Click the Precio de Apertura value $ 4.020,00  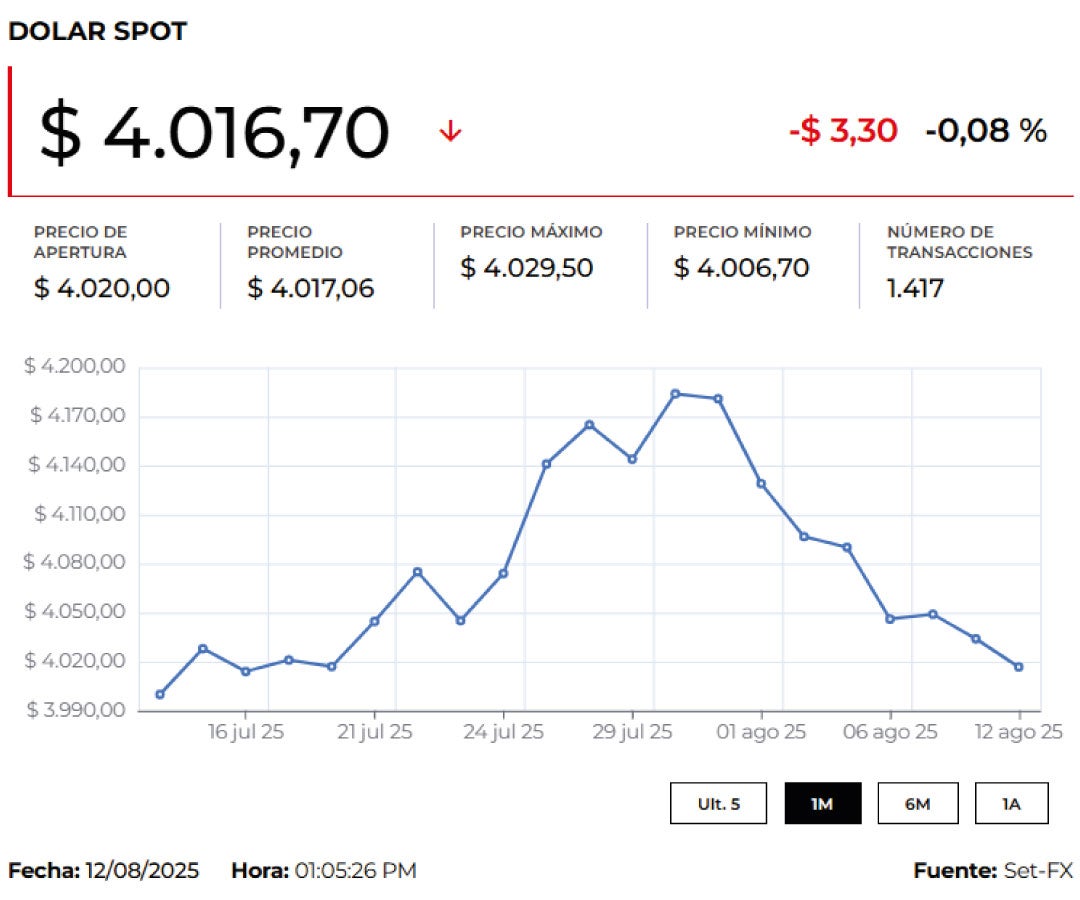(102, 289)
